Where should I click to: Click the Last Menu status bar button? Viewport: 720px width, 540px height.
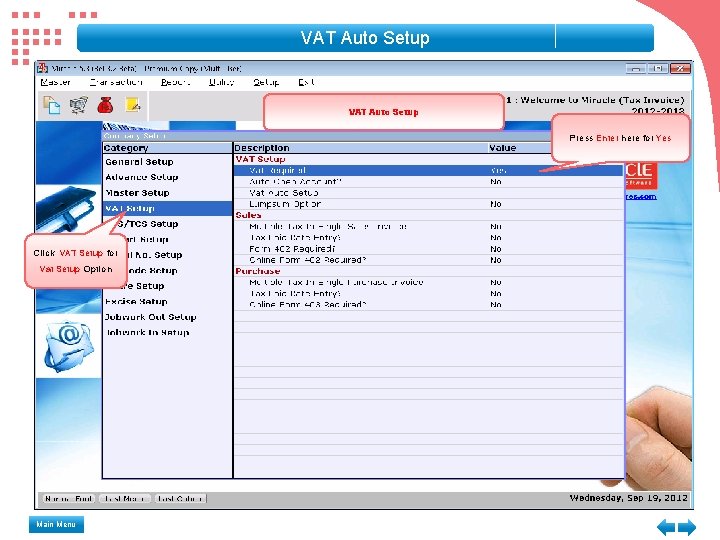coord(125,499)
